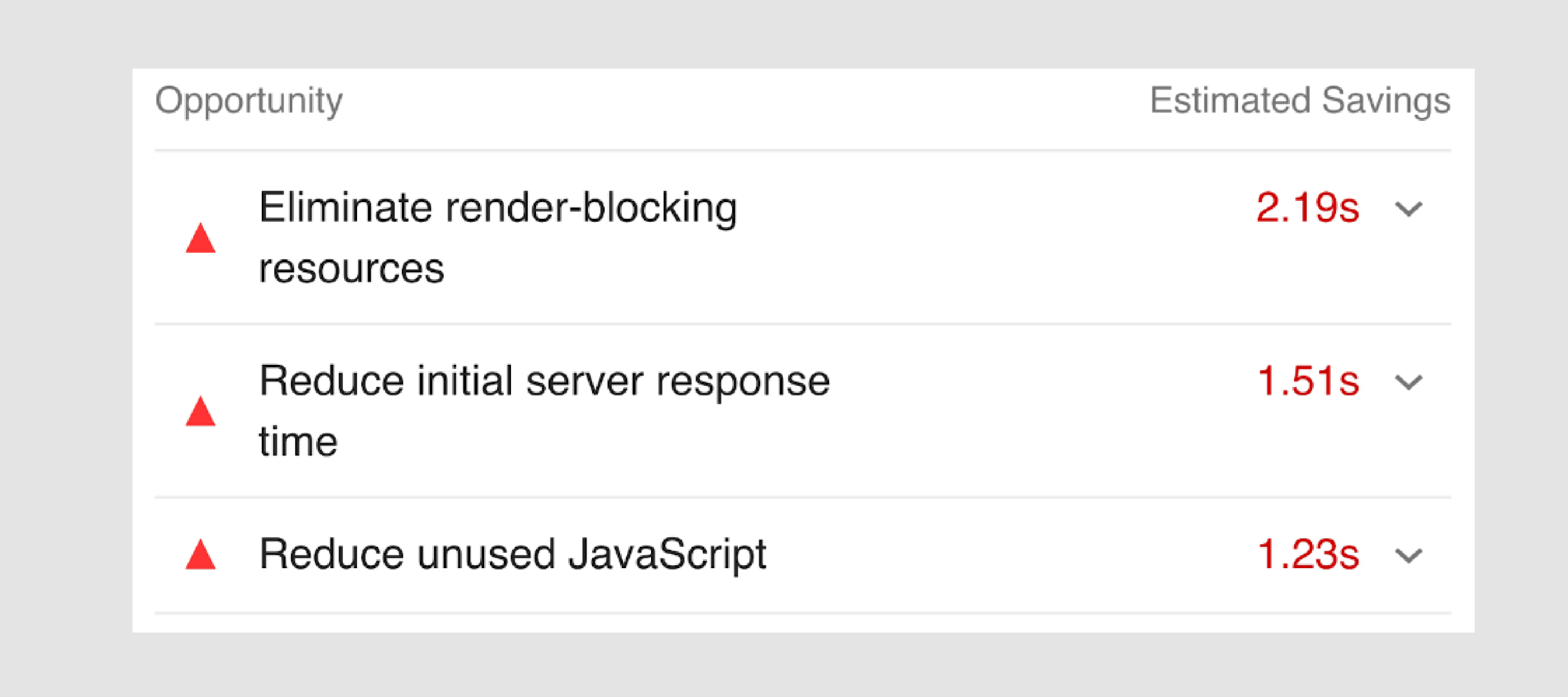Select the Reduce unused JavaScript audit title

pyautogui.click(x=513, y=555)
